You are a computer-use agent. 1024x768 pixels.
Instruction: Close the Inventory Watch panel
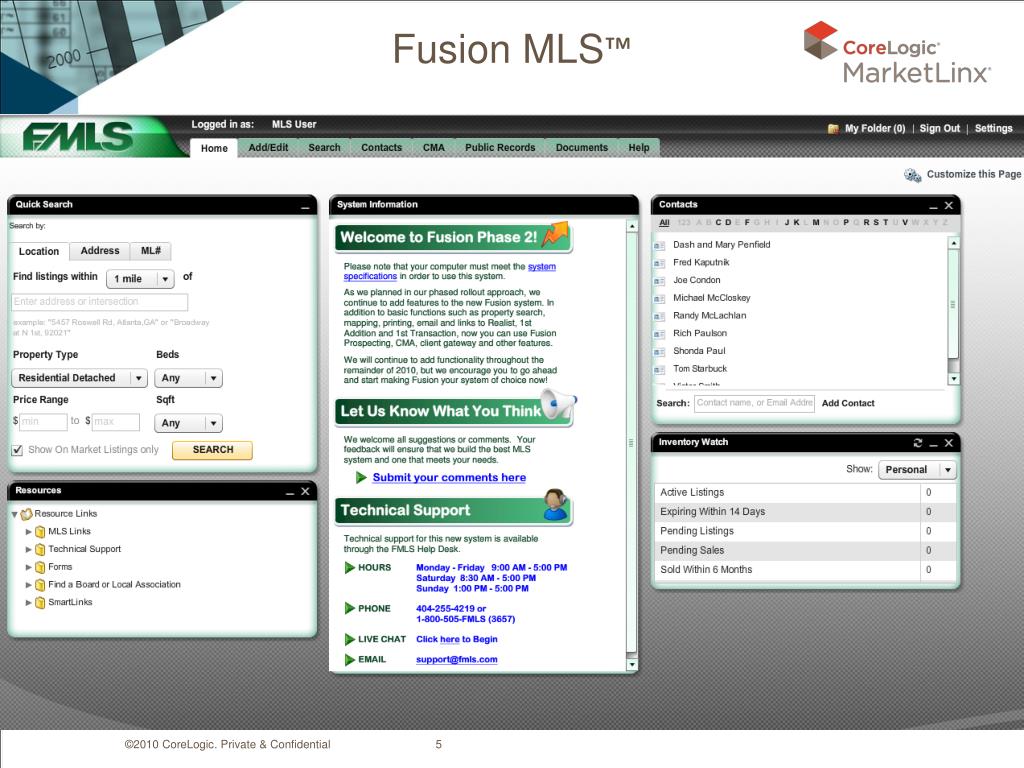coord(949,443)
